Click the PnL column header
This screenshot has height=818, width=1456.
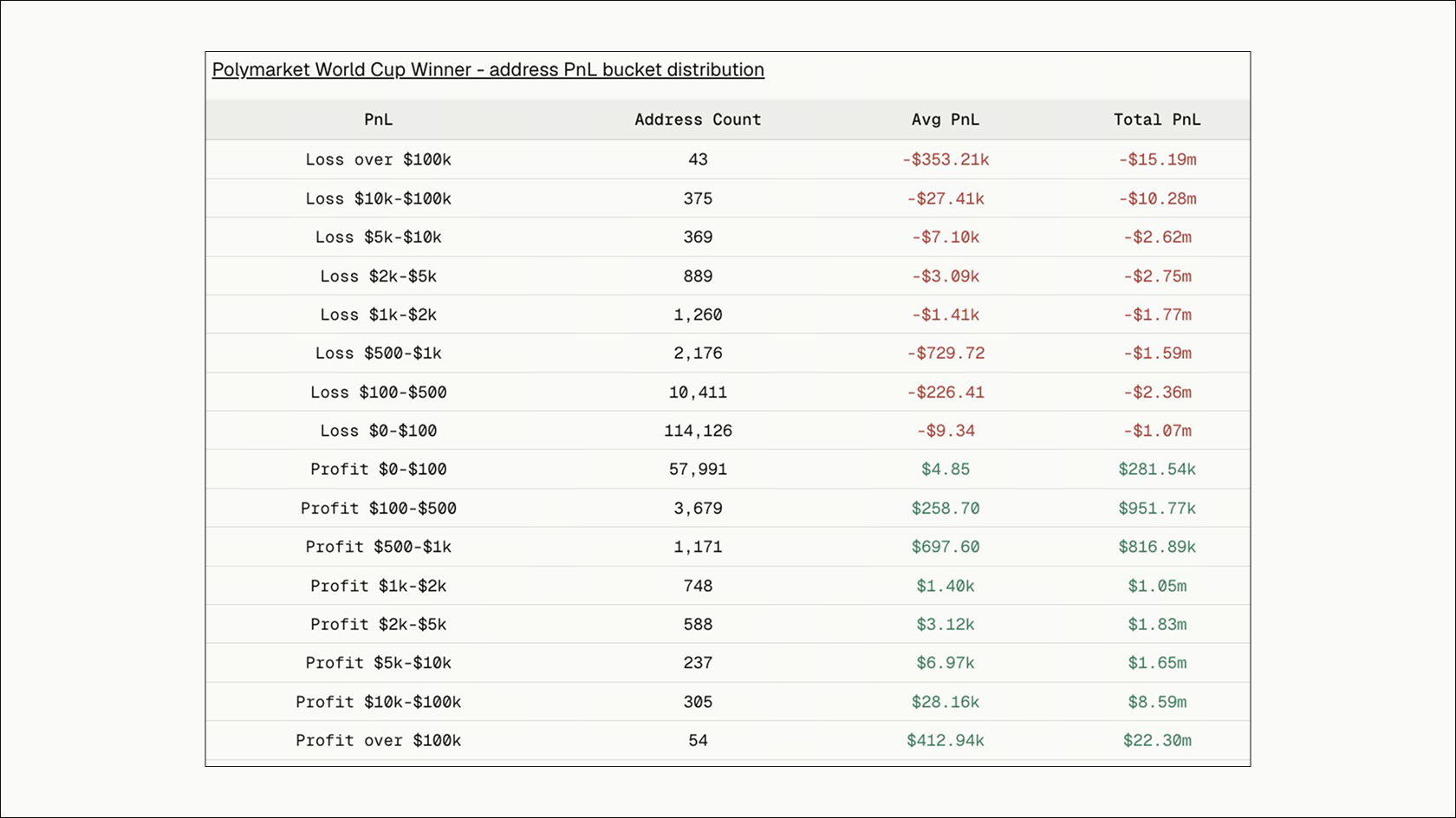tap(379, 120)
